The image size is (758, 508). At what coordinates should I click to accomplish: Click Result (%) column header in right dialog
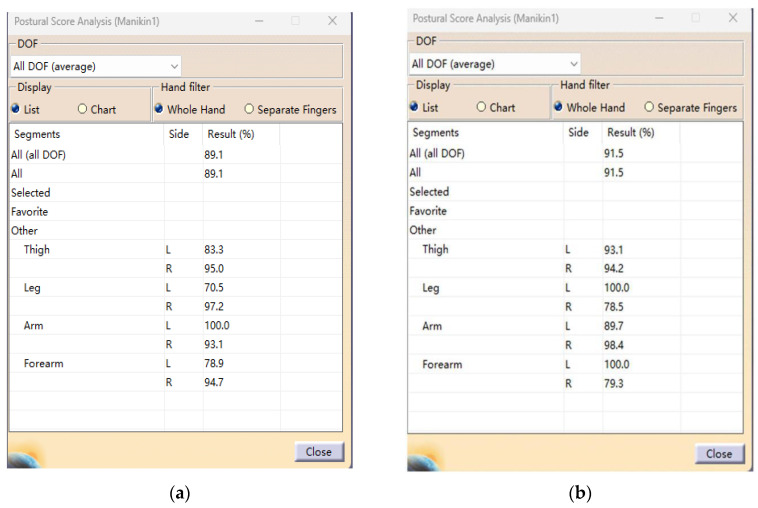(x=632, y=132)
